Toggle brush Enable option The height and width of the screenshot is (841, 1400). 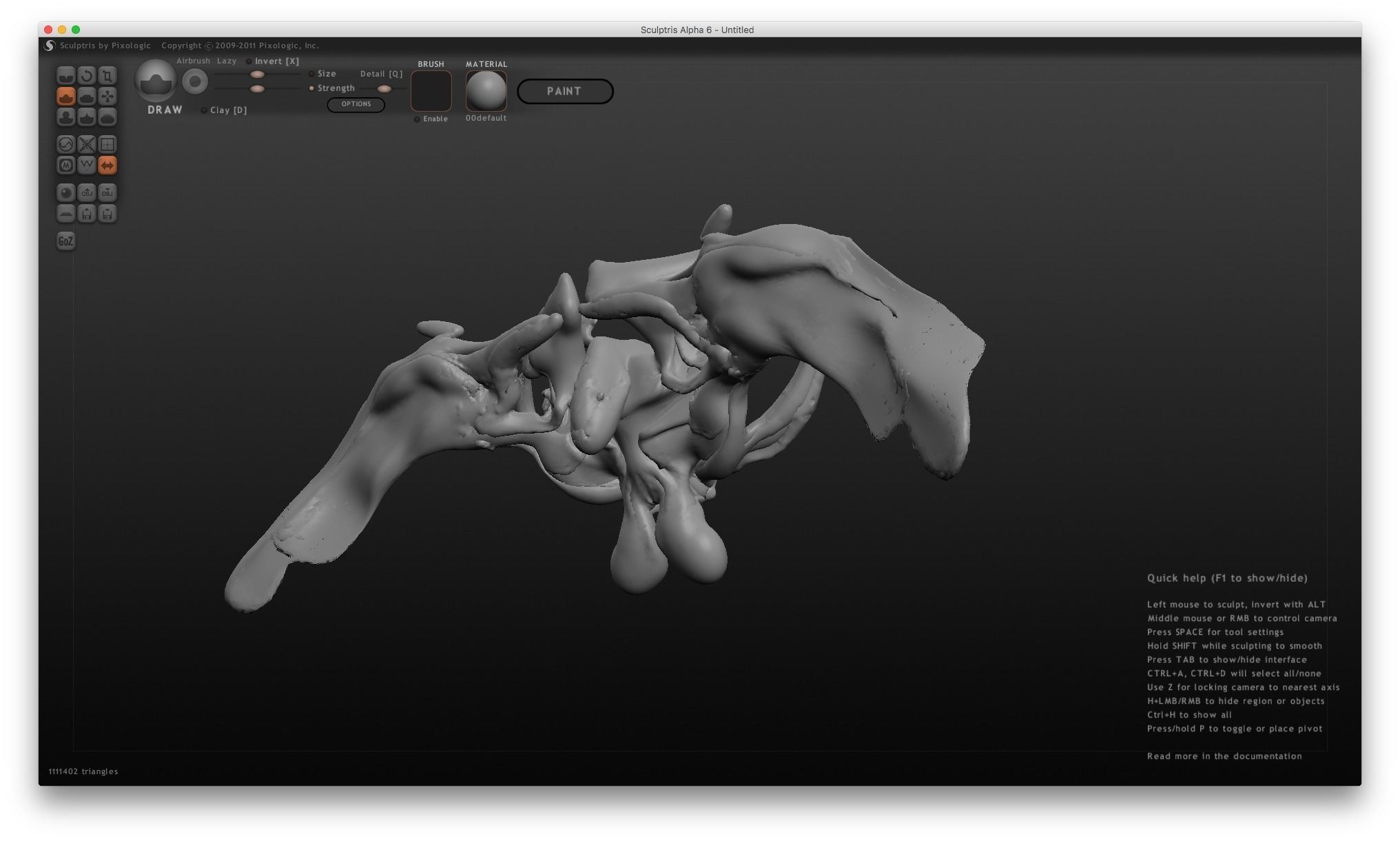(x=431, y=119)
